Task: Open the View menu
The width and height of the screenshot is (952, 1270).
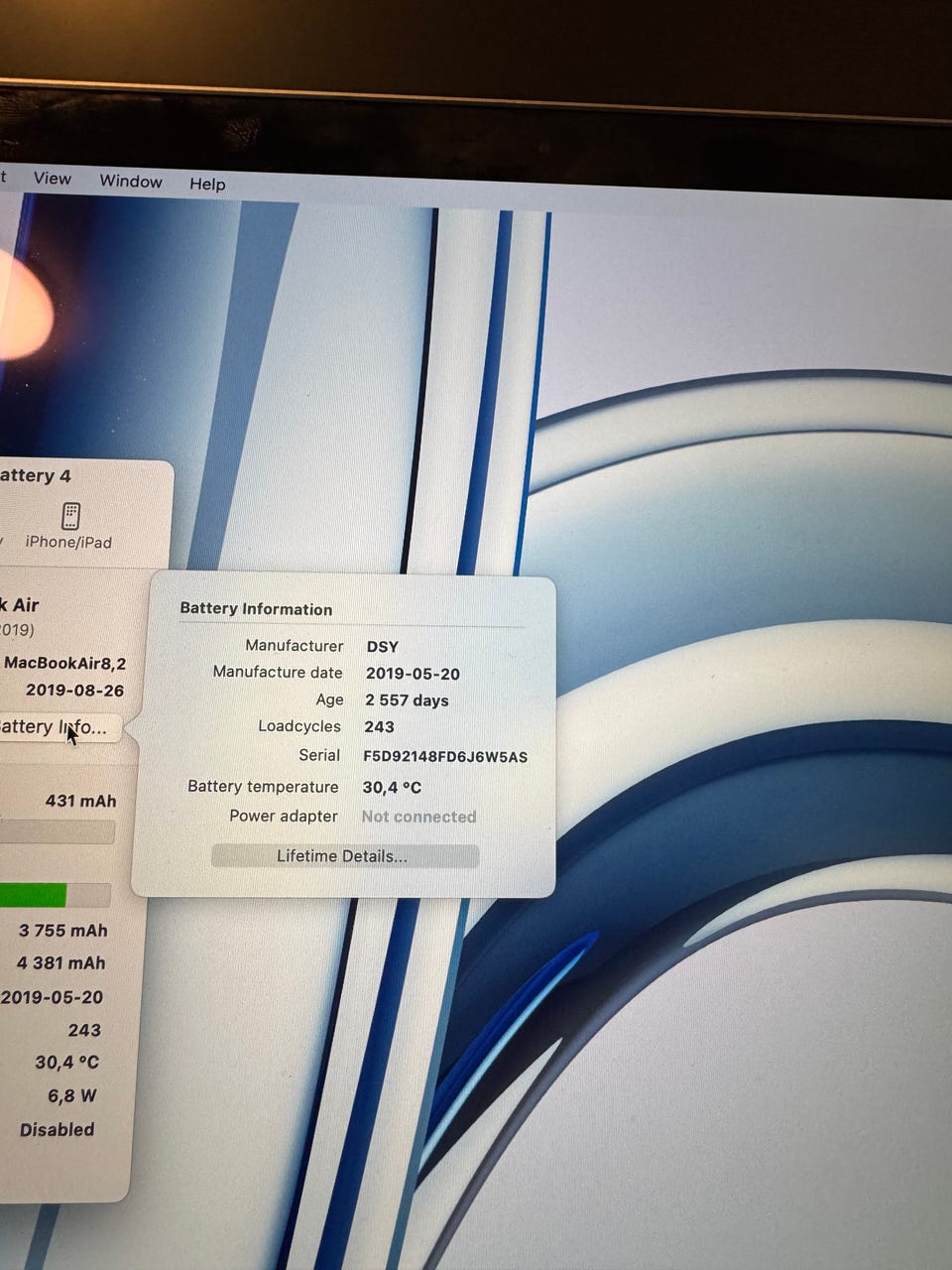Action: pyautogui.click(x=52, y=179)
